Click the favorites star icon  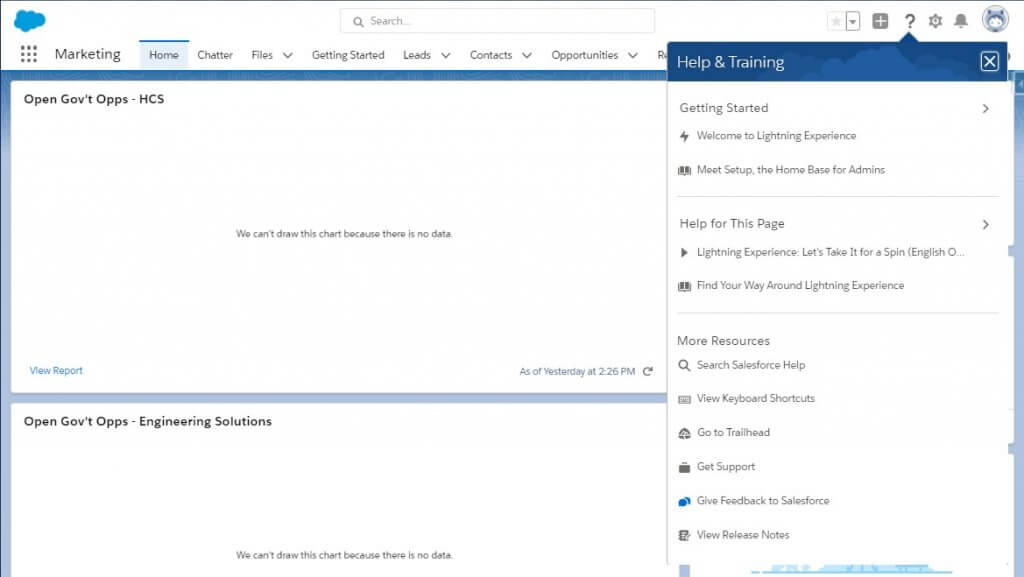click(836, 22)
